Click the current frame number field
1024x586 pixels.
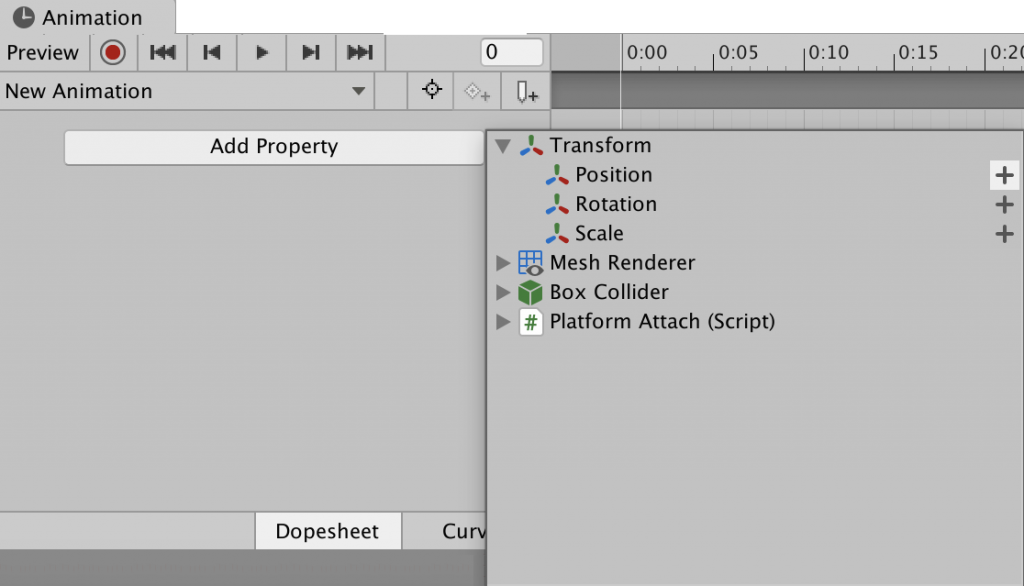coord(512,52)
